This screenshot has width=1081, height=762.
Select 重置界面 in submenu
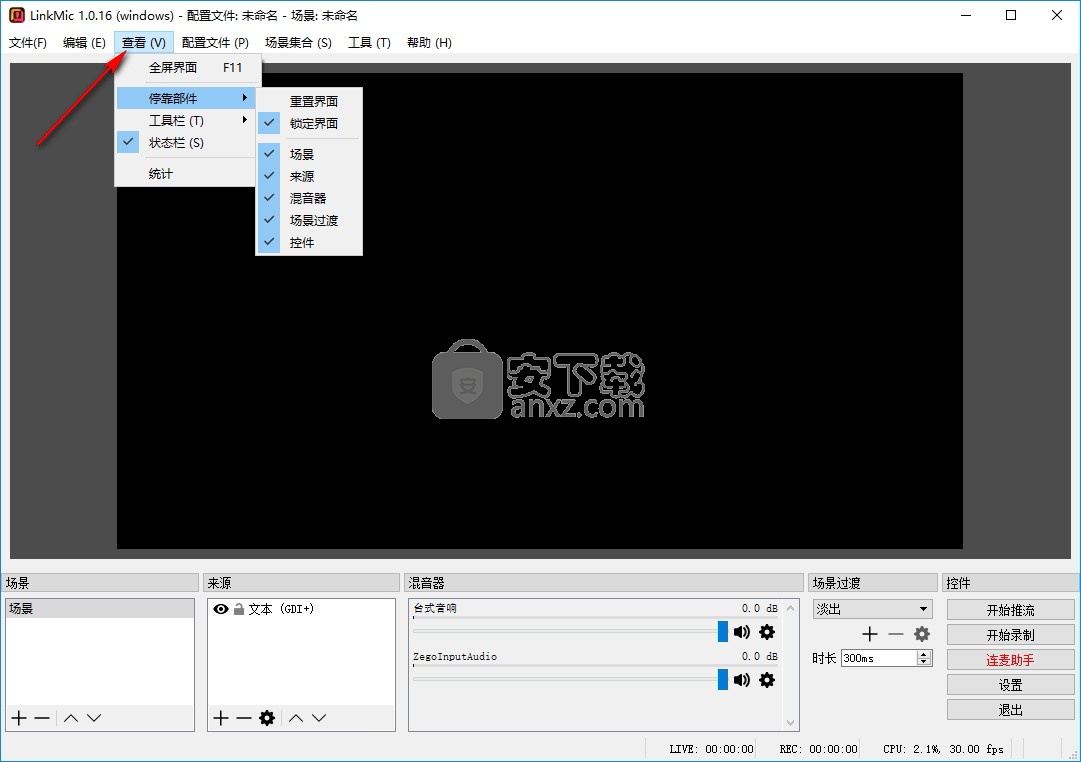click(309, 101)
